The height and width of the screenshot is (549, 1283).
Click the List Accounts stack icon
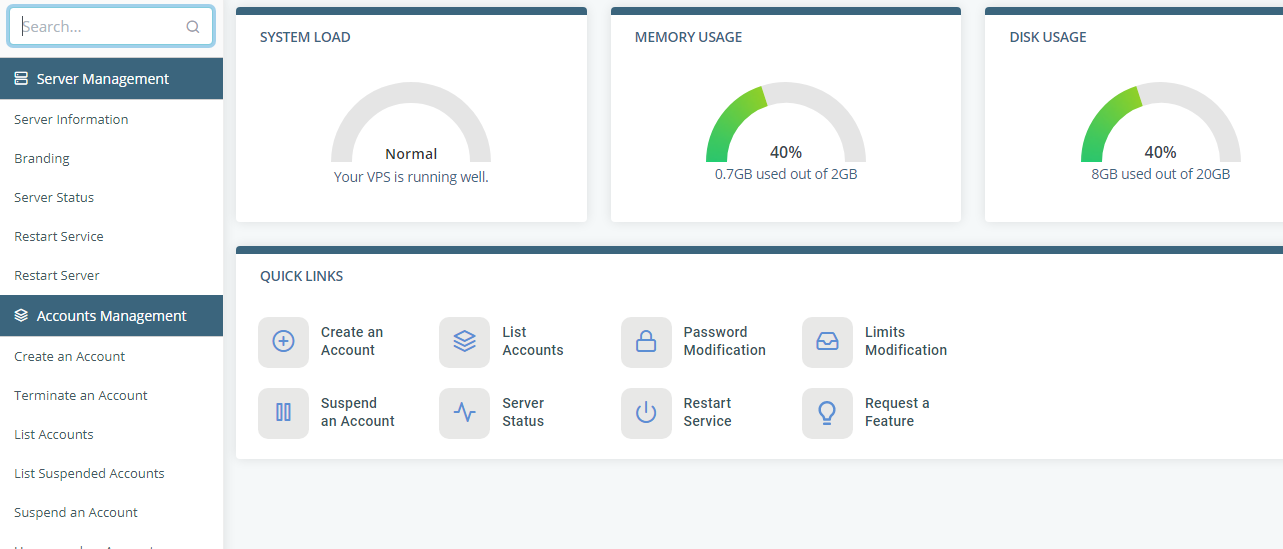coord(464,342)
